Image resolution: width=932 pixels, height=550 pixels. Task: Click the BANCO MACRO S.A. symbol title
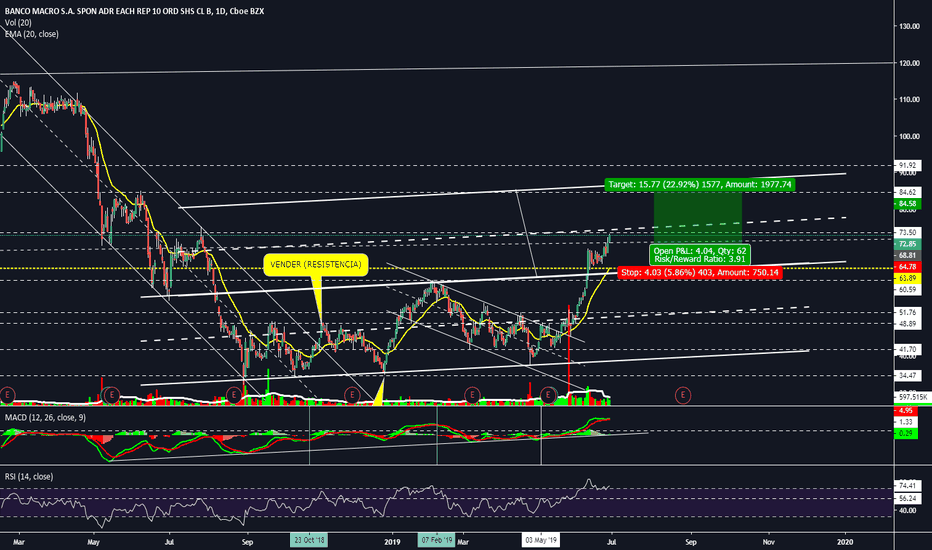pyautogui.click(x=134, y=11)
